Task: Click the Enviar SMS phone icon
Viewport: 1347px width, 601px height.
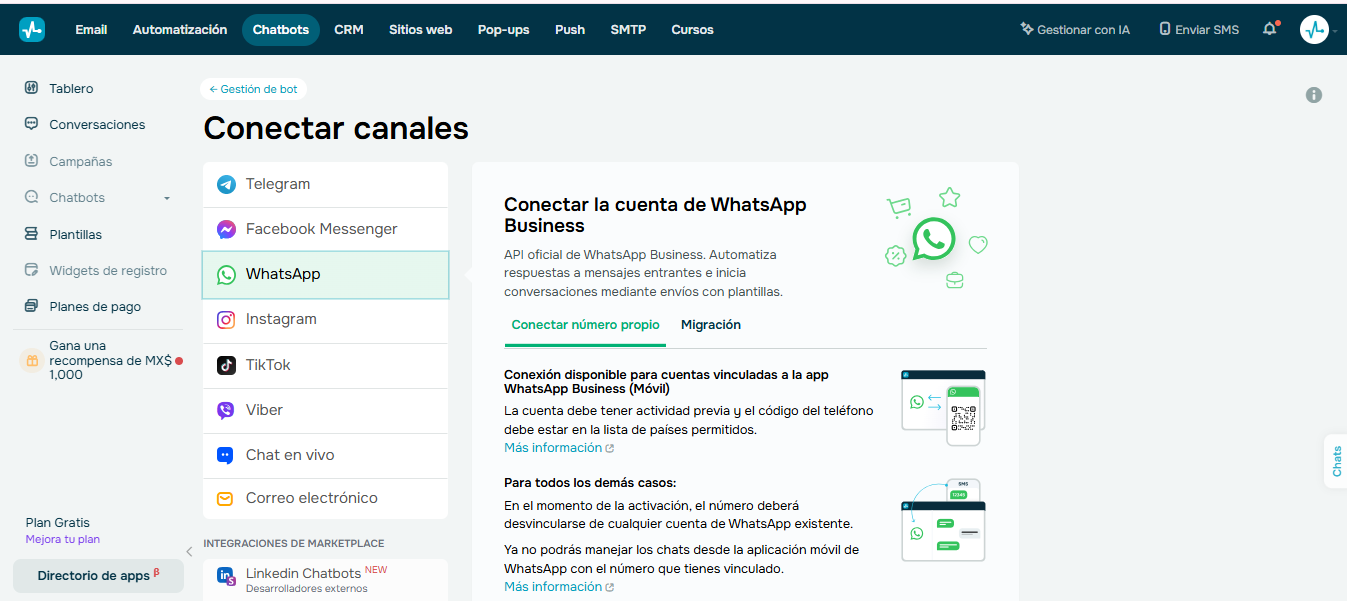Action: coord(1165,29)
